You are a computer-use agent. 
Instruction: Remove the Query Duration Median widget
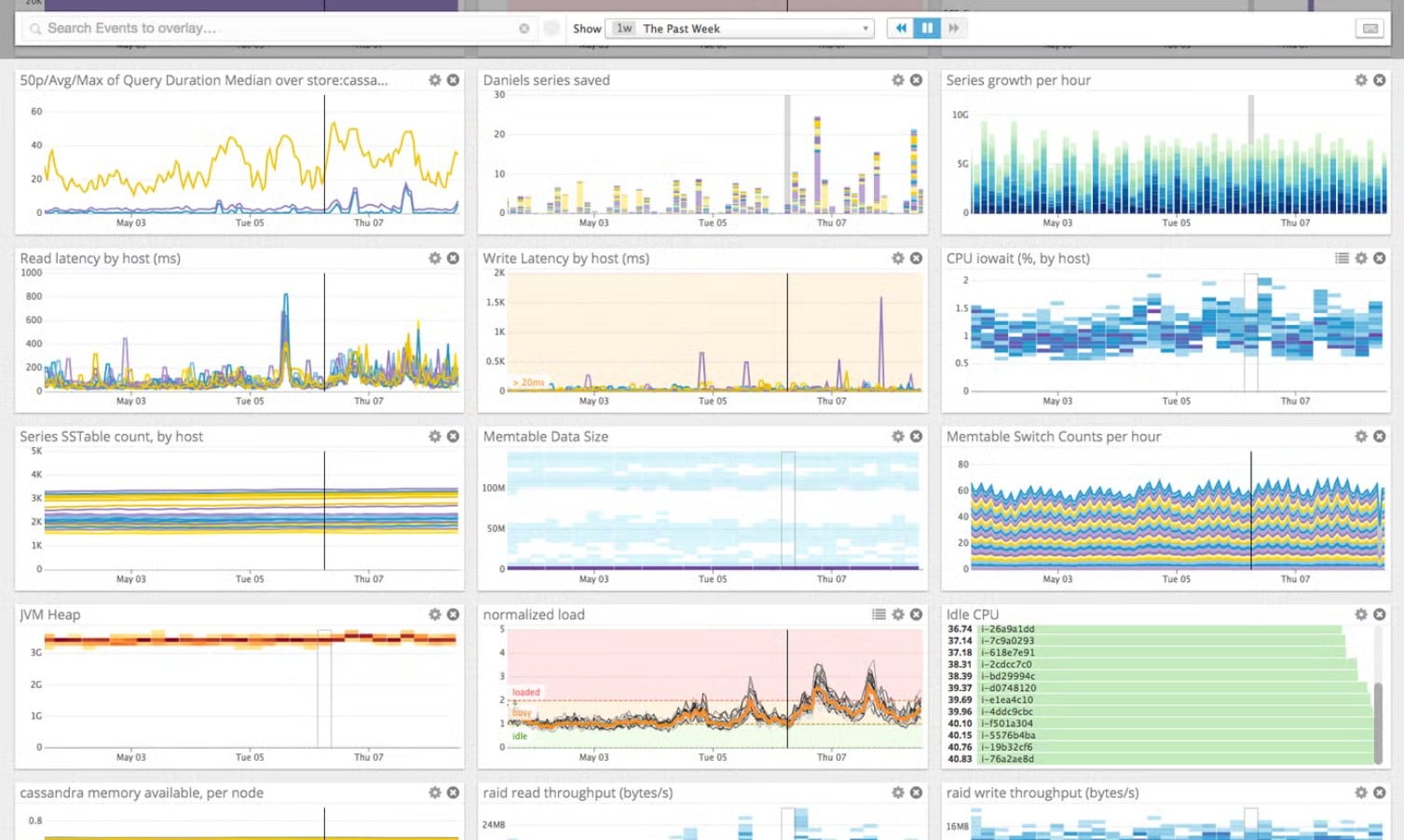453,80
